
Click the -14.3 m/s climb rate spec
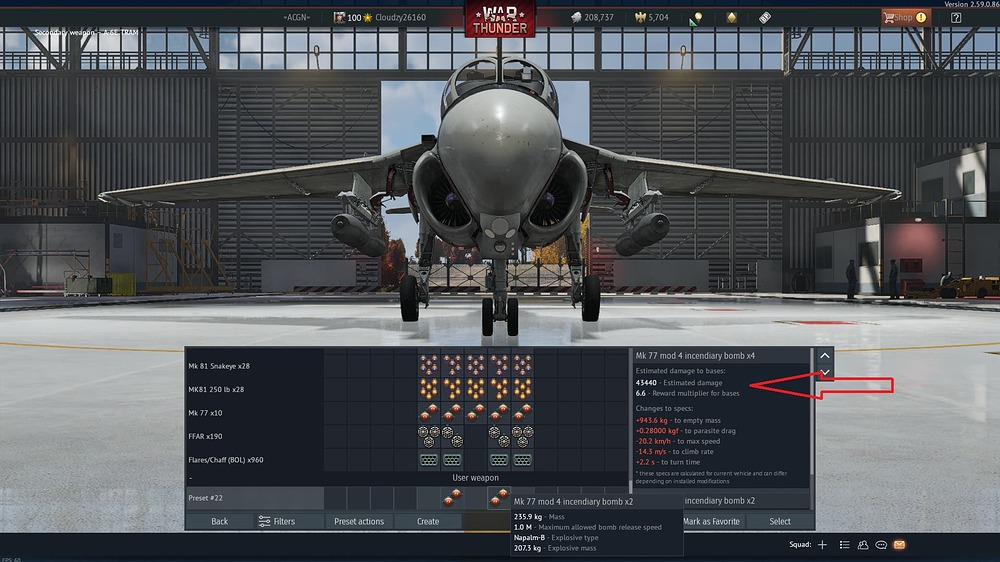pyautogui.click(x=674, y=451)
